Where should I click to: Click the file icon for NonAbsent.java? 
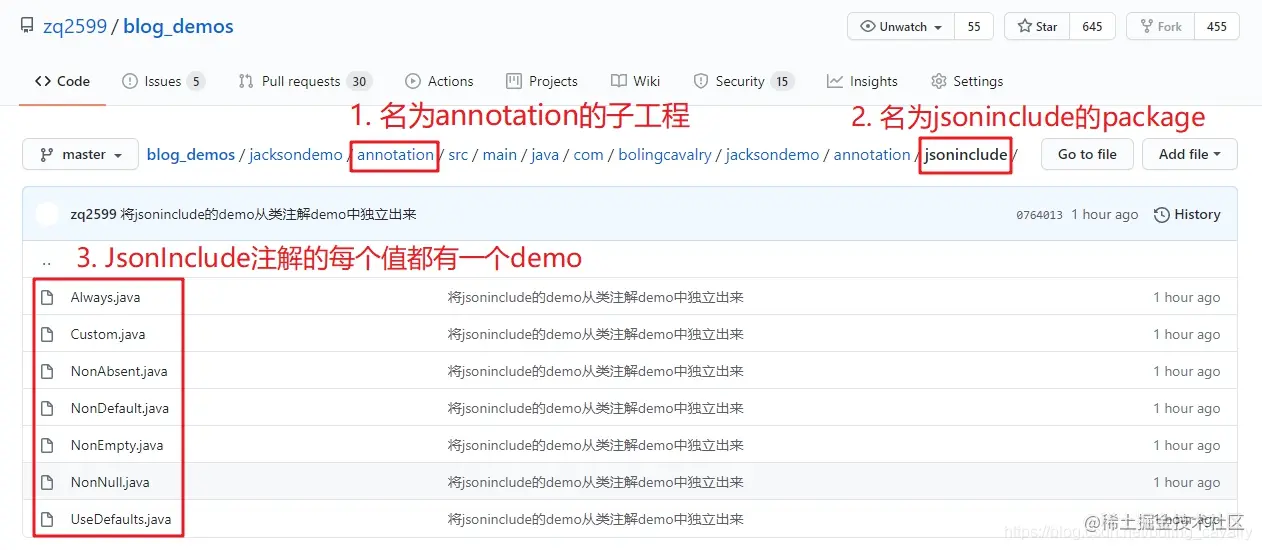coord(46,371)
